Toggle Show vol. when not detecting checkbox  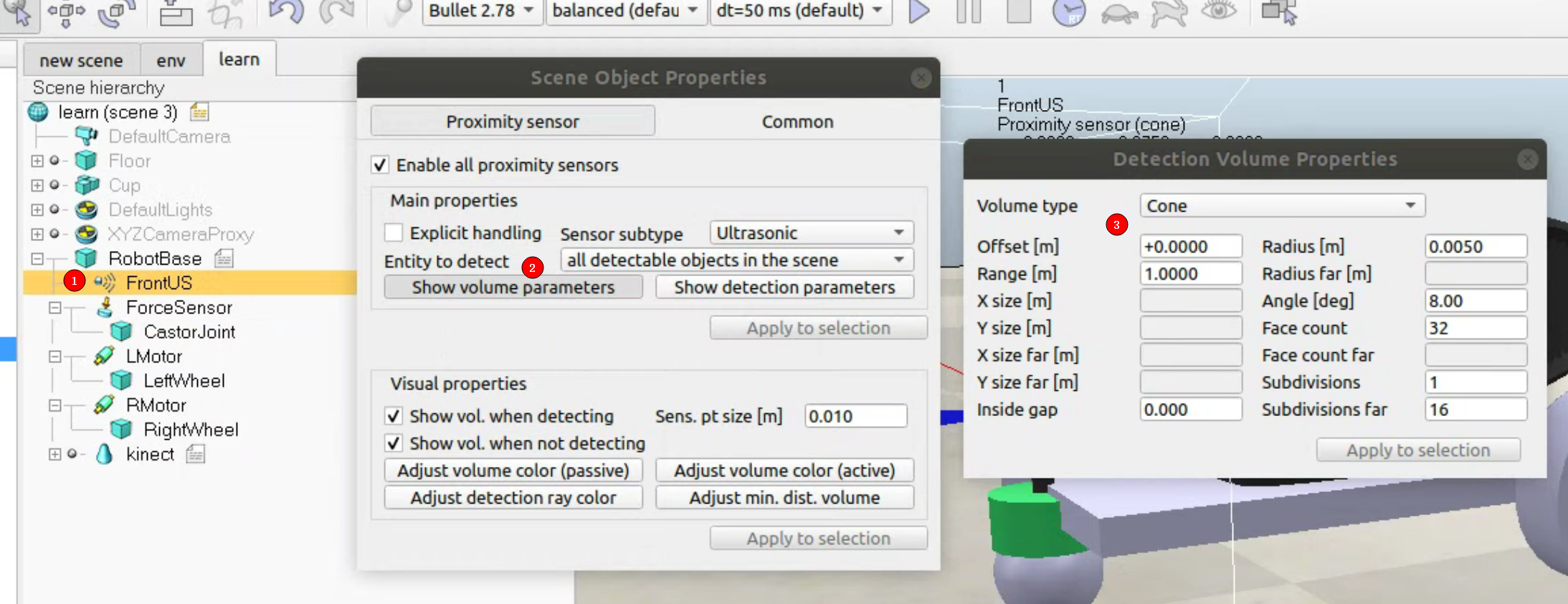coord(393,443)
